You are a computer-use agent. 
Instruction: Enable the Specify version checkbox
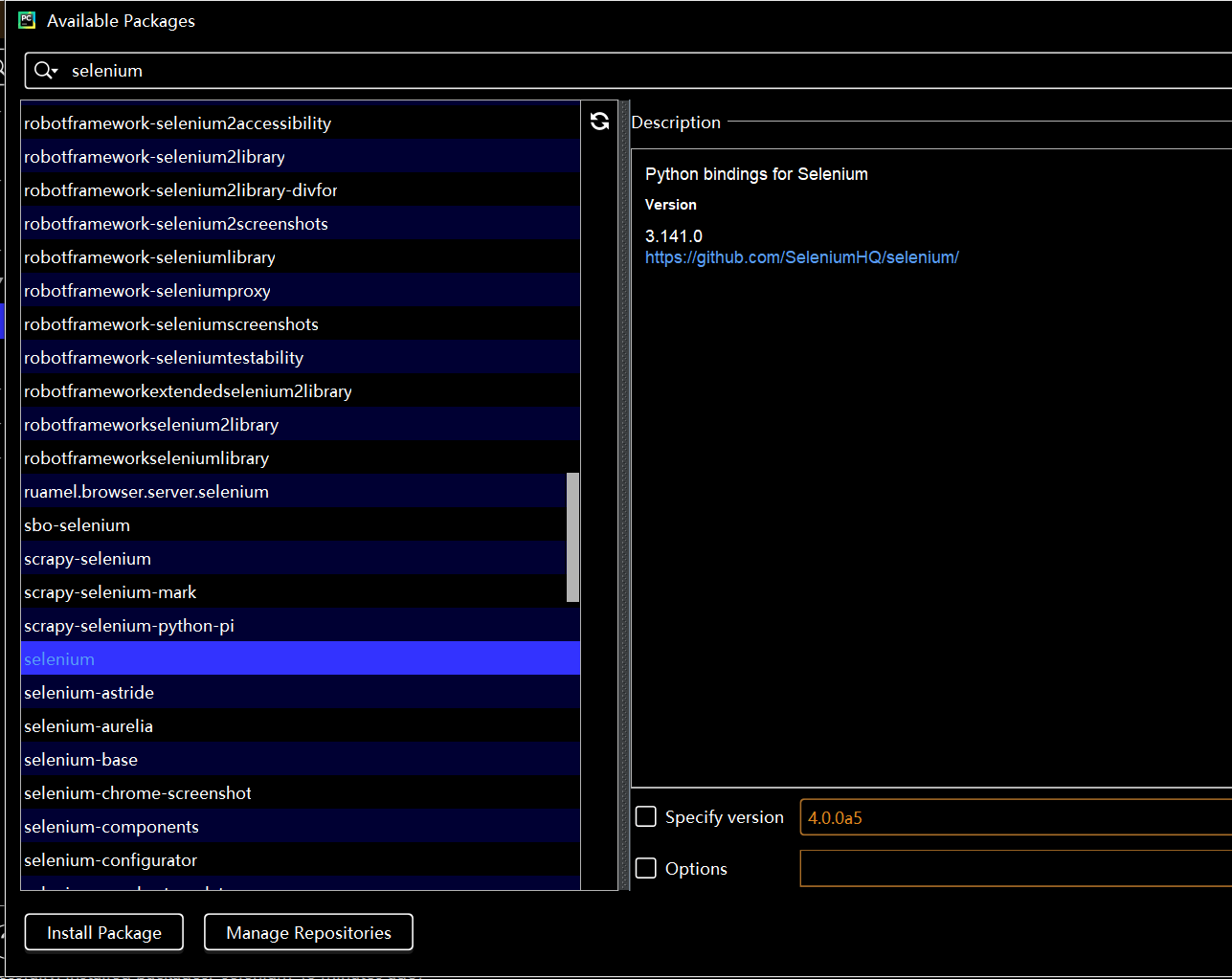pyautogui.click(x=646, y=816)
